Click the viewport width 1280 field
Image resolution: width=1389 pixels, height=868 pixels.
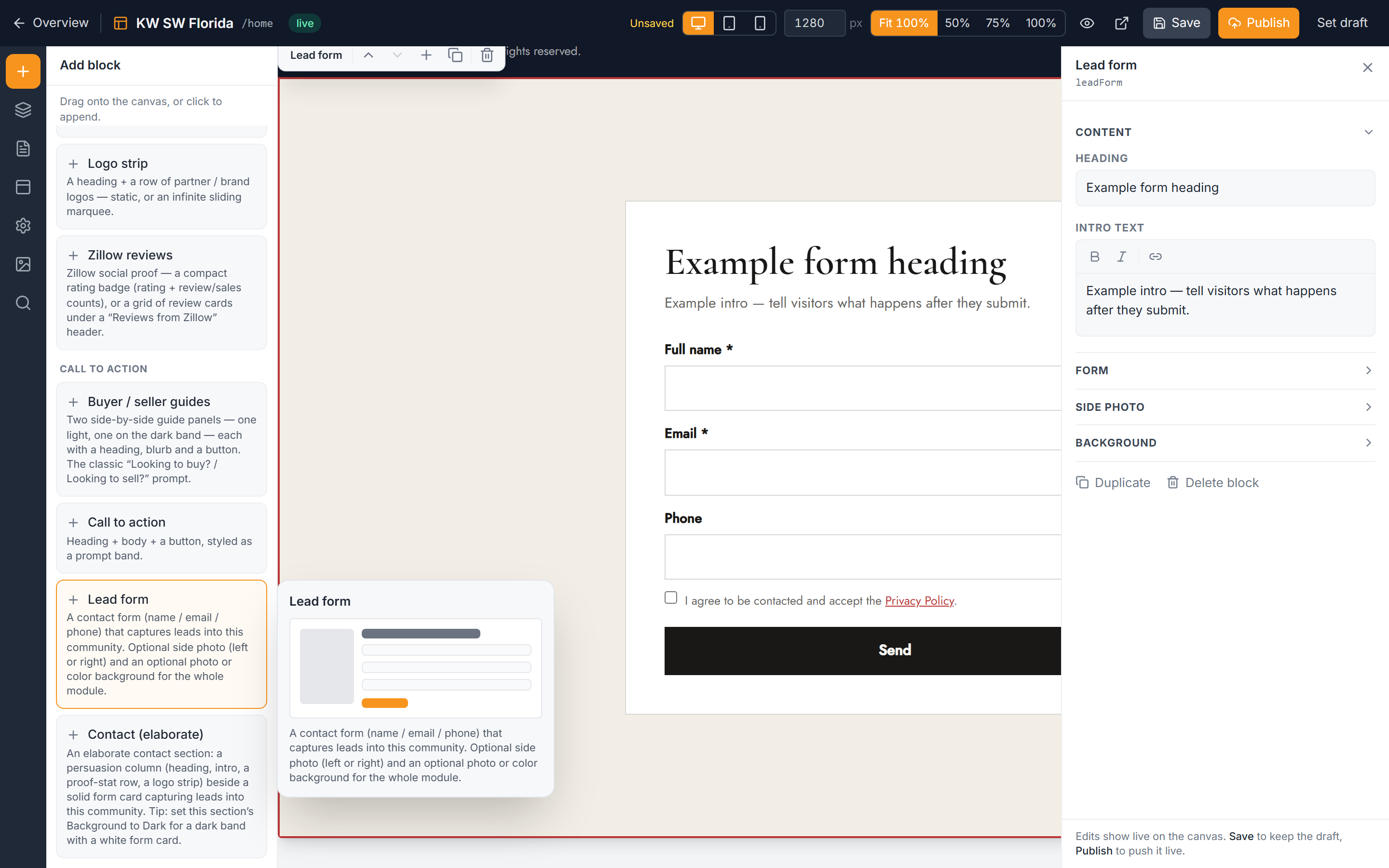pos(814,23)
